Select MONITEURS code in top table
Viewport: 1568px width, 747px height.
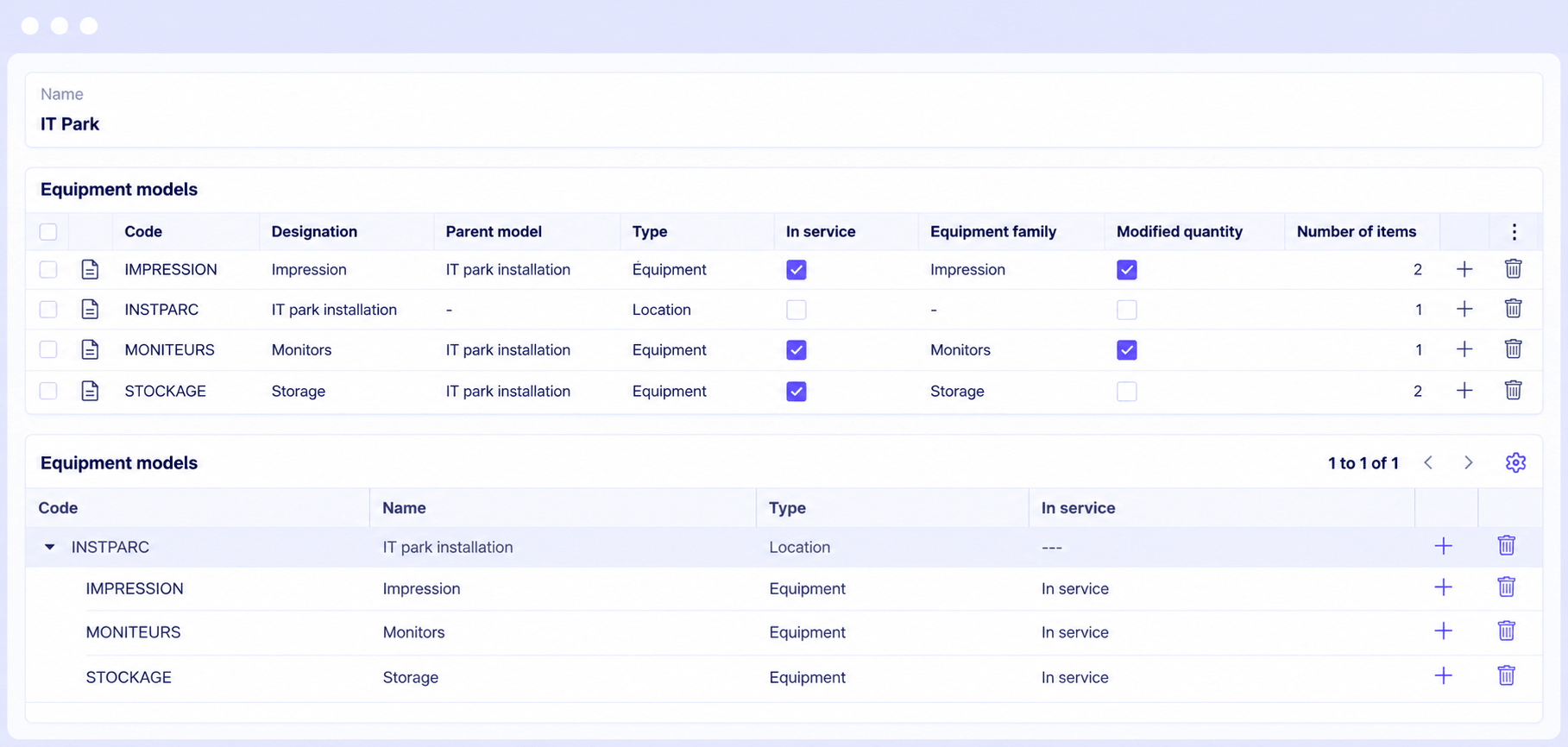pyautogui.click(x=169, y=349)
